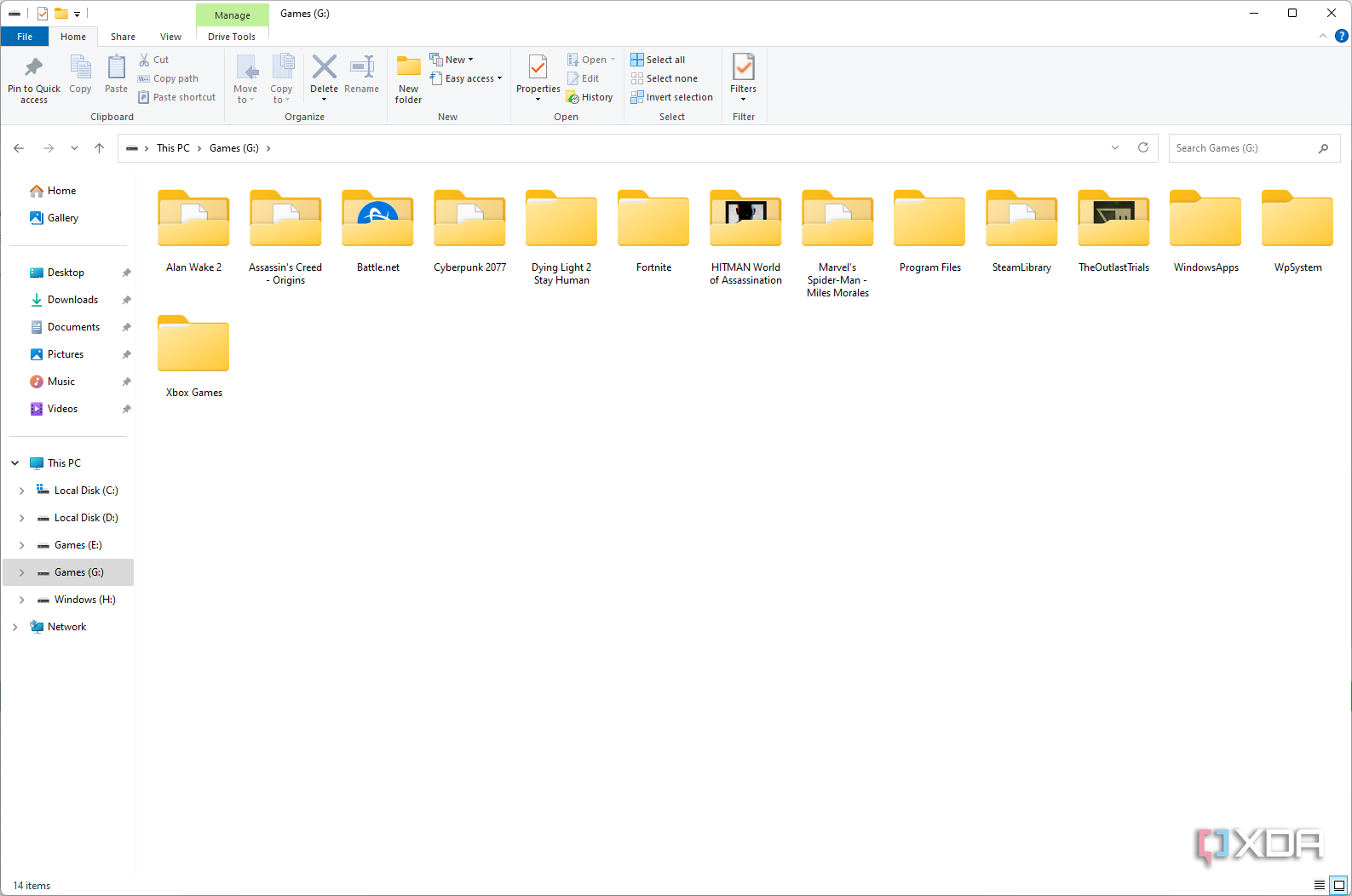Switch to details view button

click(1320, 885)
